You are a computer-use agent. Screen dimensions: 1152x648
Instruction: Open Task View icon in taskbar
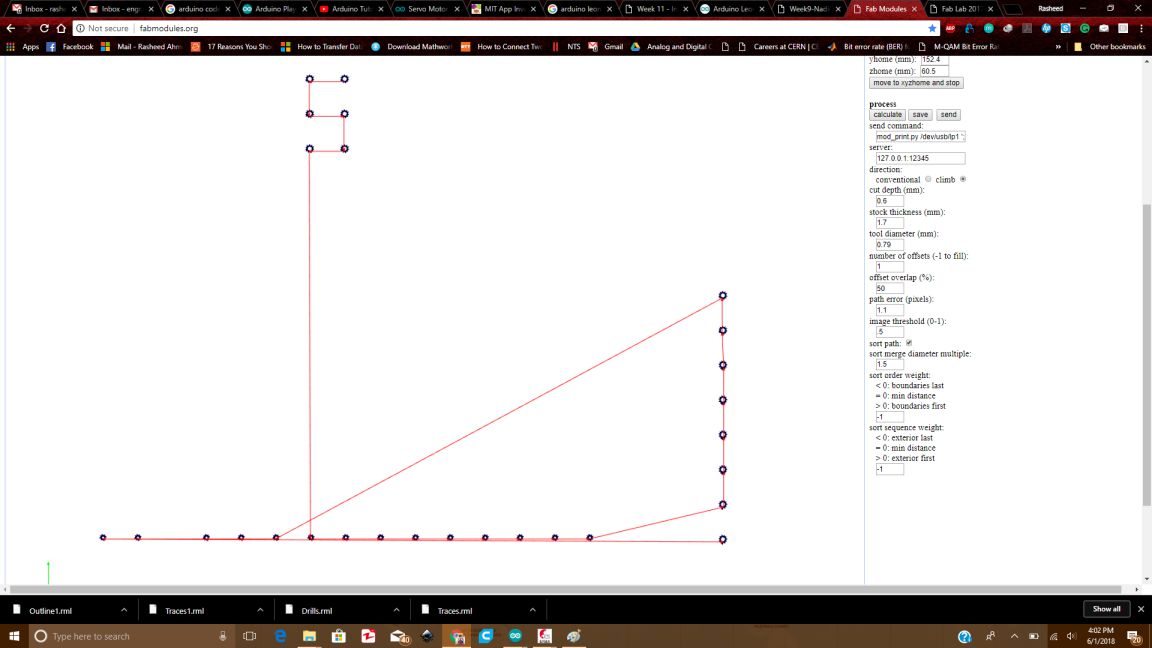pos(250,636)
